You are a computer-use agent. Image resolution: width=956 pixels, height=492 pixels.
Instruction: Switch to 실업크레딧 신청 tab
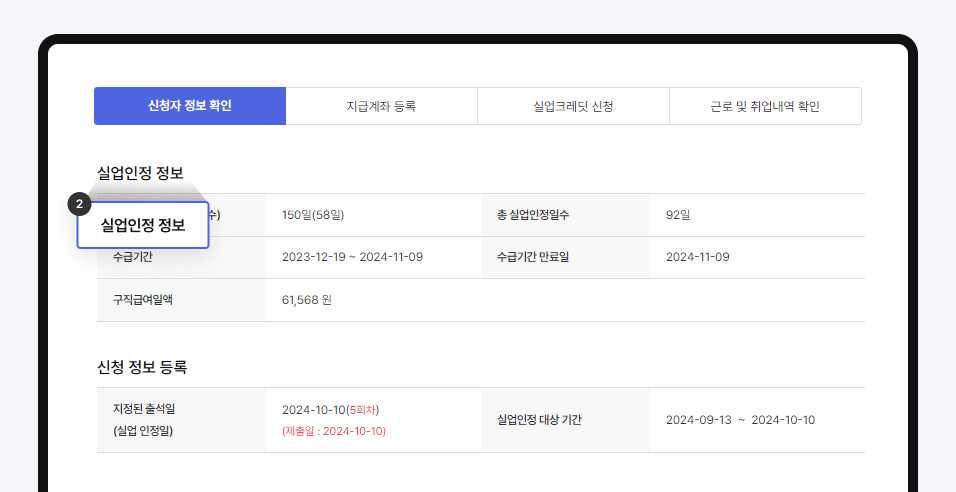[x=573, y=106]
